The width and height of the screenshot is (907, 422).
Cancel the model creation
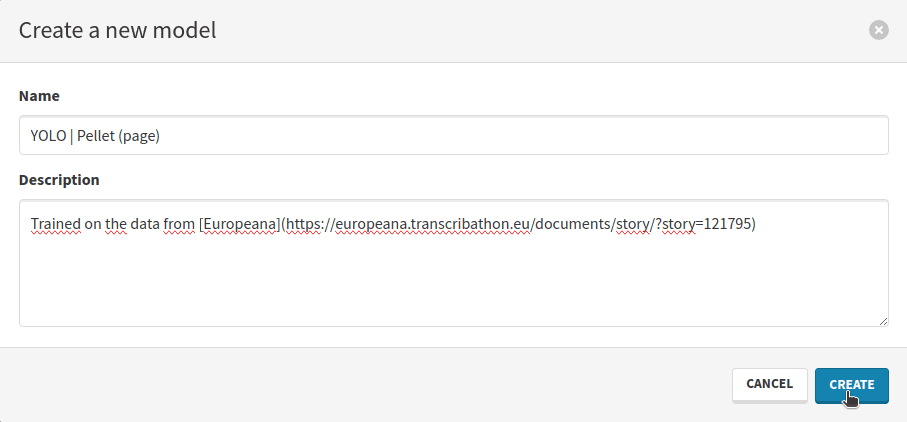769,384
